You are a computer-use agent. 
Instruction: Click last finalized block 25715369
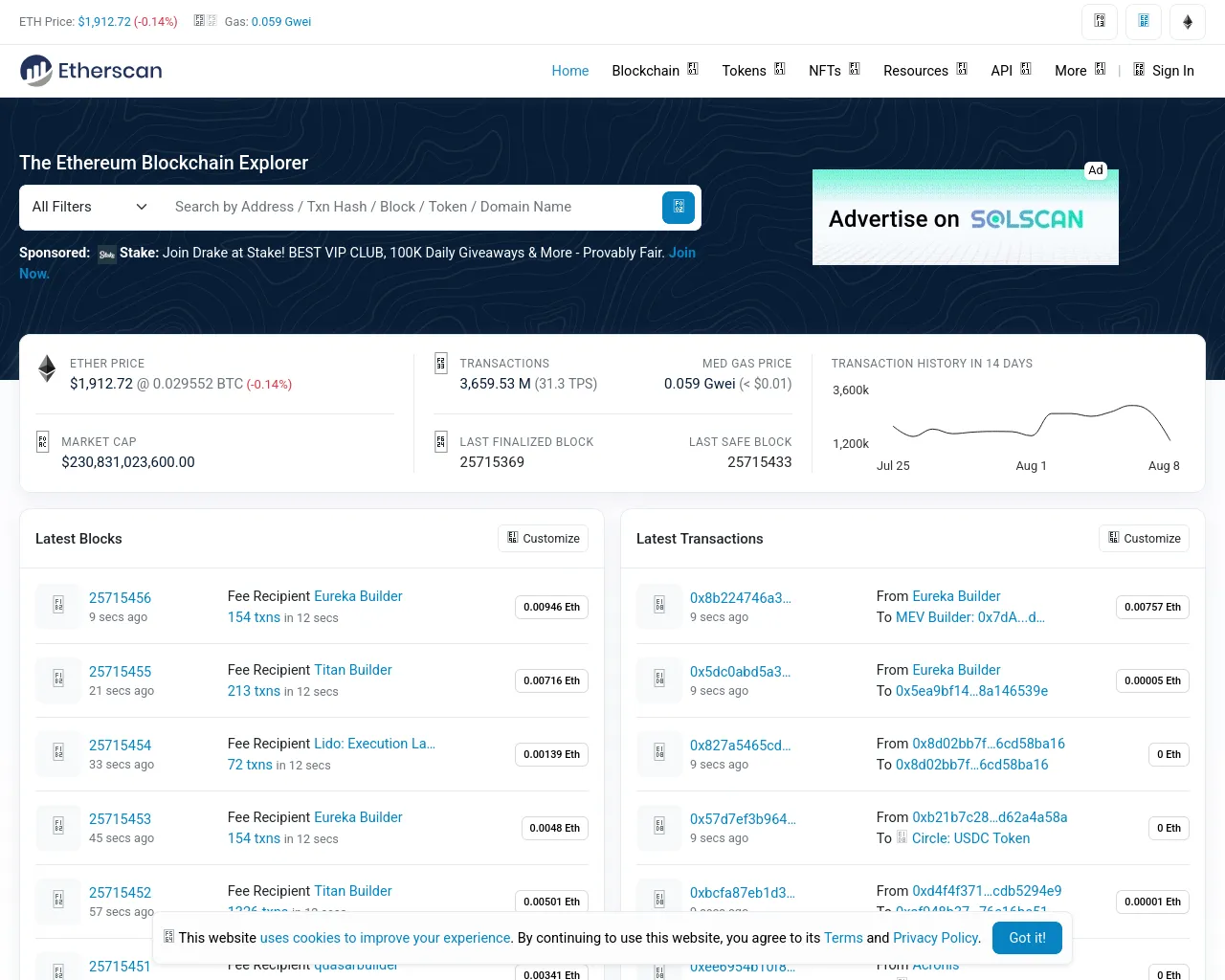point(492,462)
